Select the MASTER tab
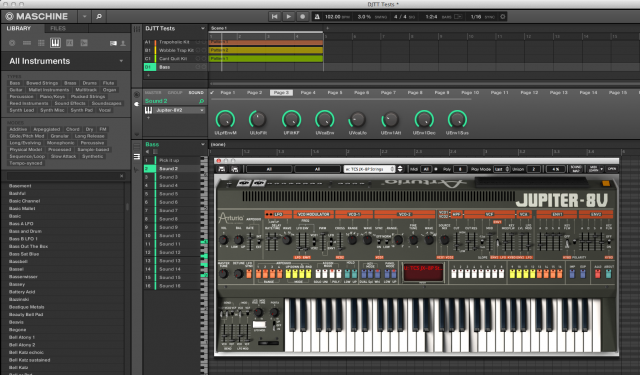640x375 pixels. [x=153, y=93]
